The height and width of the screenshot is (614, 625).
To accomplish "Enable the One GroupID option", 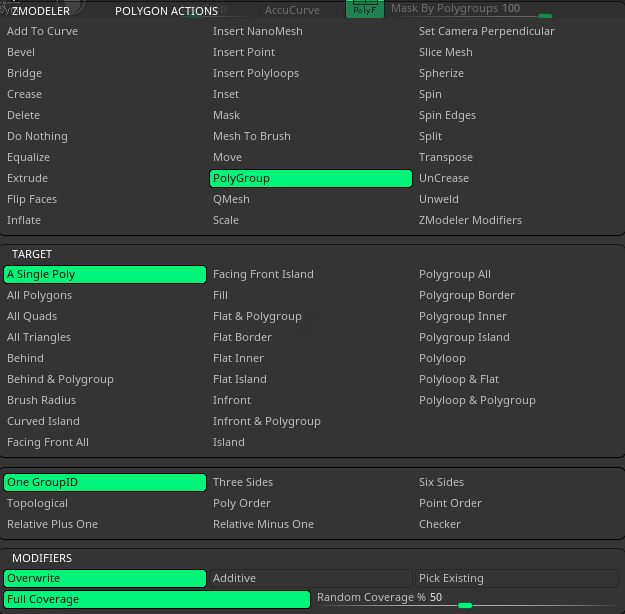I will coord(105,482).
